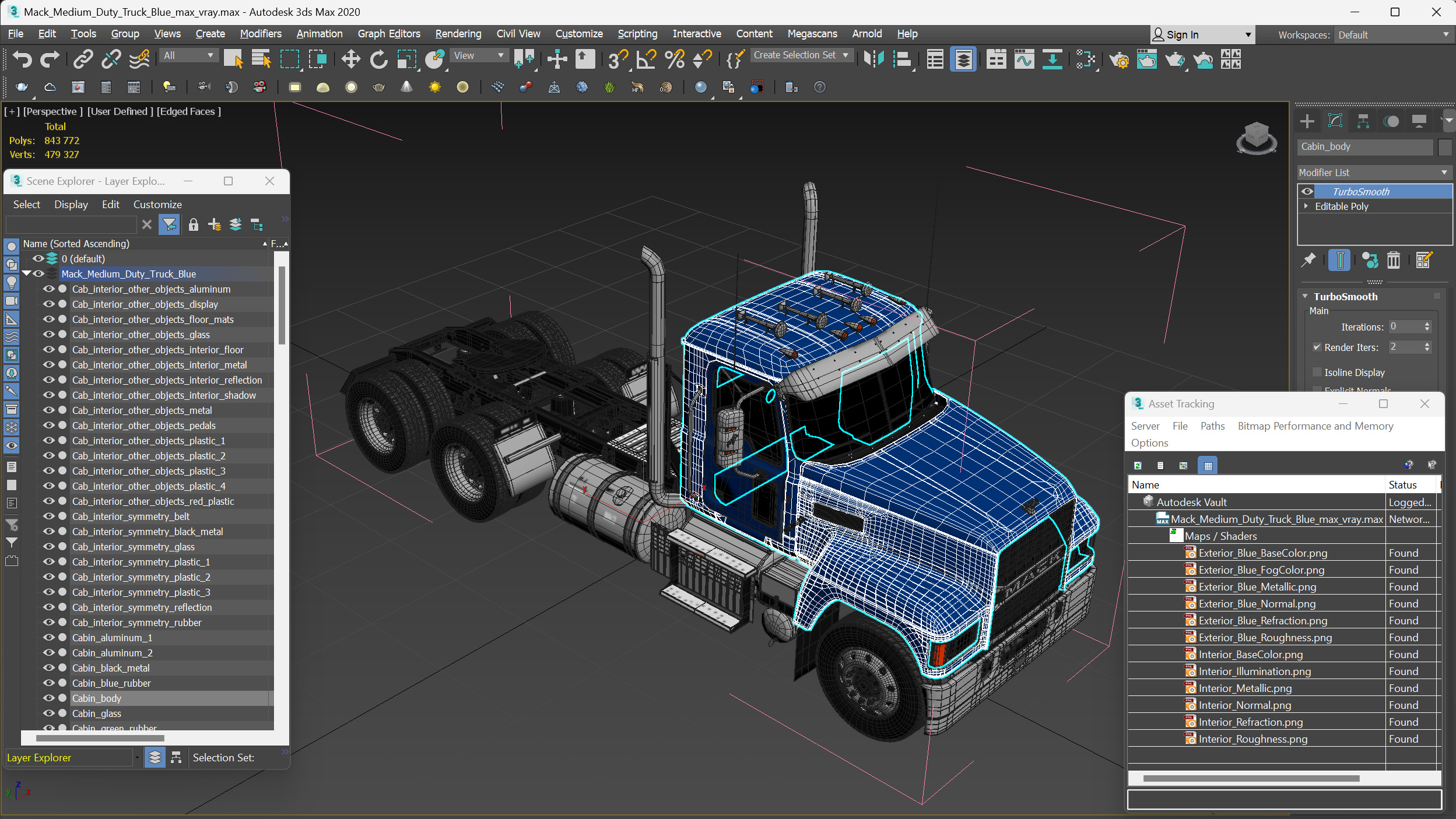
Task: Open Scene Explorer Display menu
Action: coord(71,205)
